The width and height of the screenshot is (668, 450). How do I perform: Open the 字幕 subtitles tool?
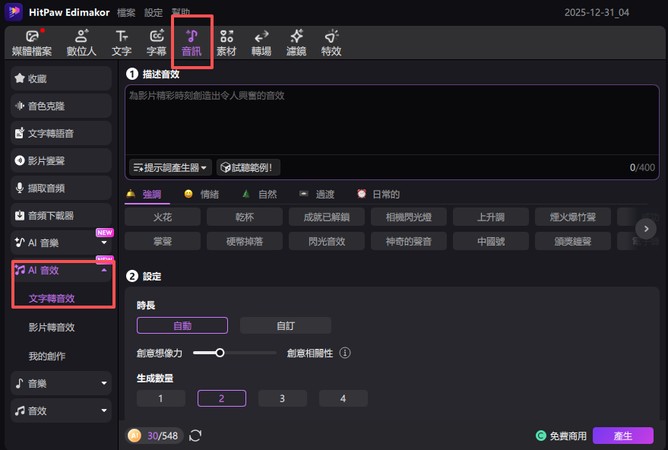point(156,43)
